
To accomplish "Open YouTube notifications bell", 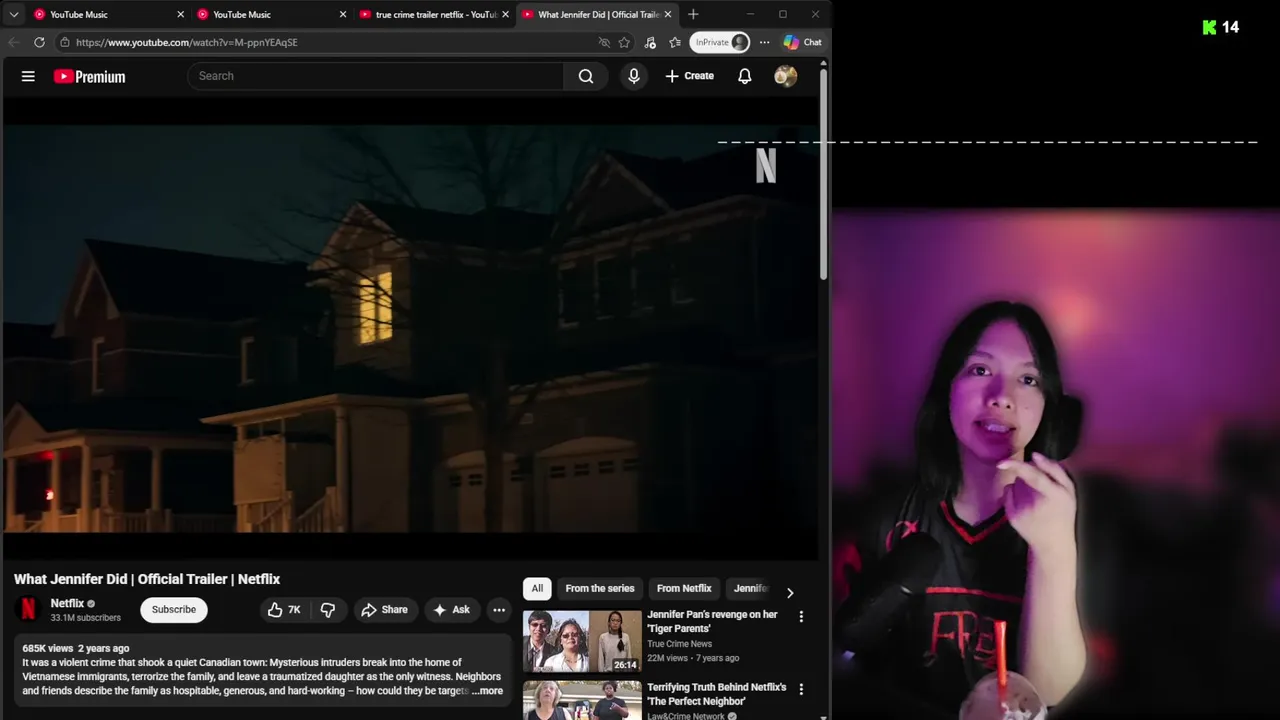I will pyautogui.click(x=745, y=76).
